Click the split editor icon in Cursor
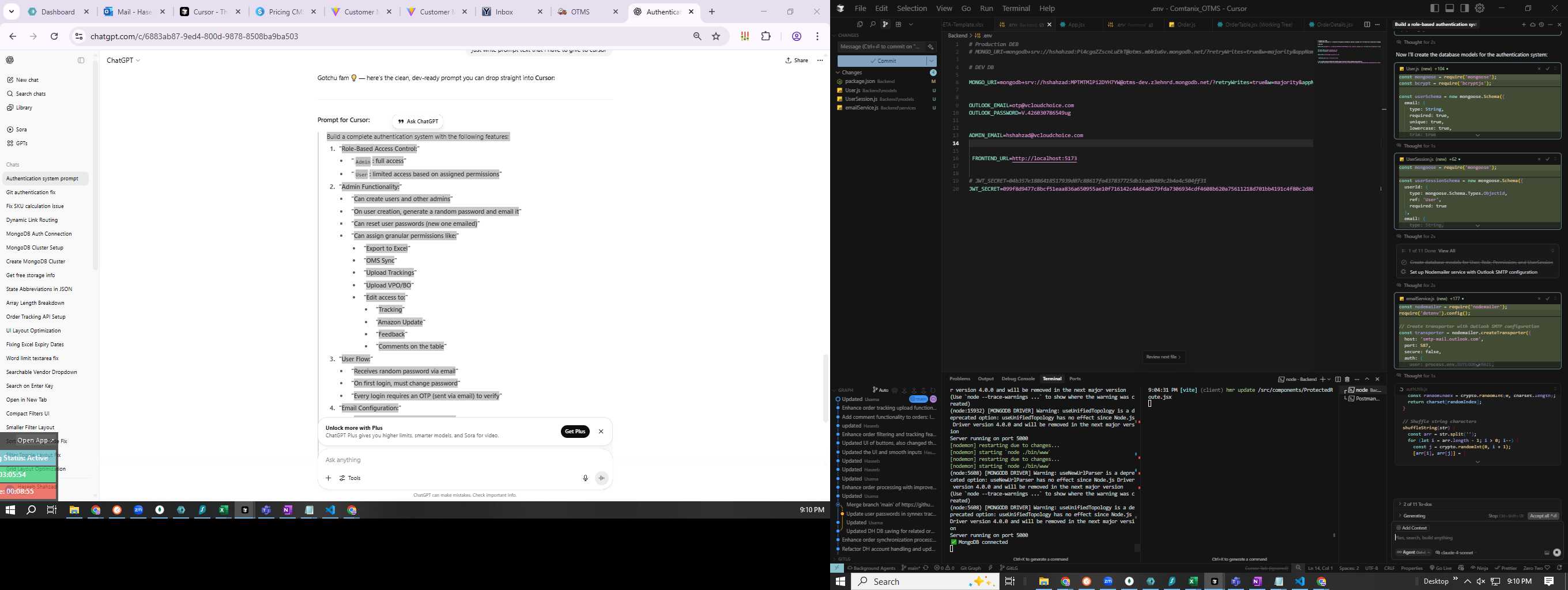Screen dimensions: 1568x590 (x=1367, y=24)
